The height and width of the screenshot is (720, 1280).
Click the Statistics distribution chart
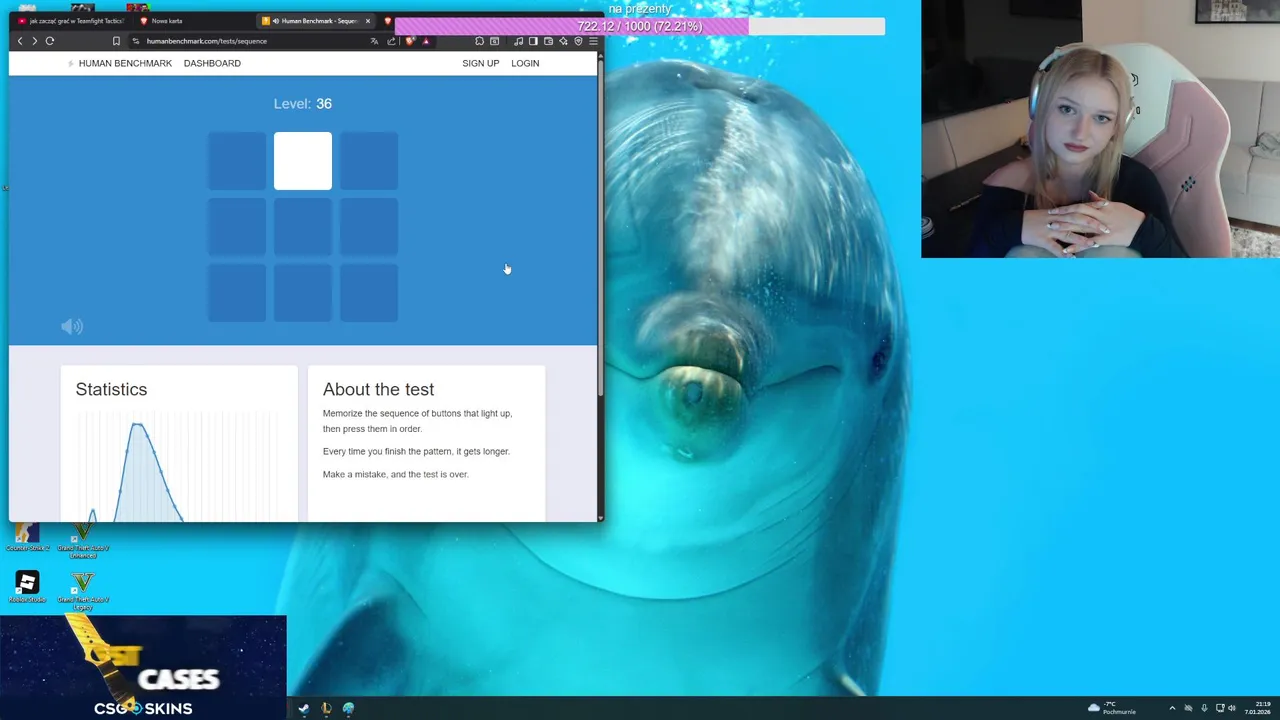178,466
